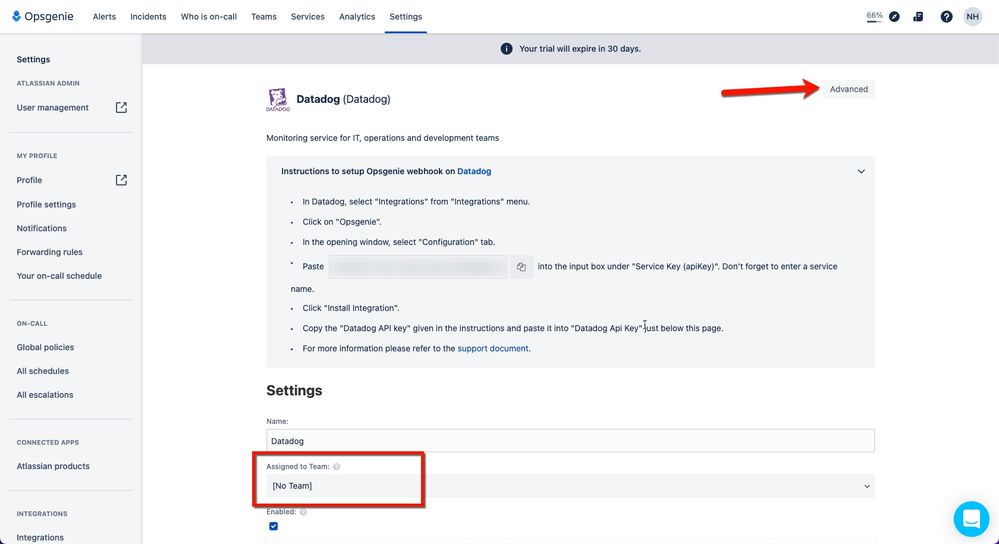
Task: Collapse the setup instructions chevron
Action: click(x=861, y=171)
